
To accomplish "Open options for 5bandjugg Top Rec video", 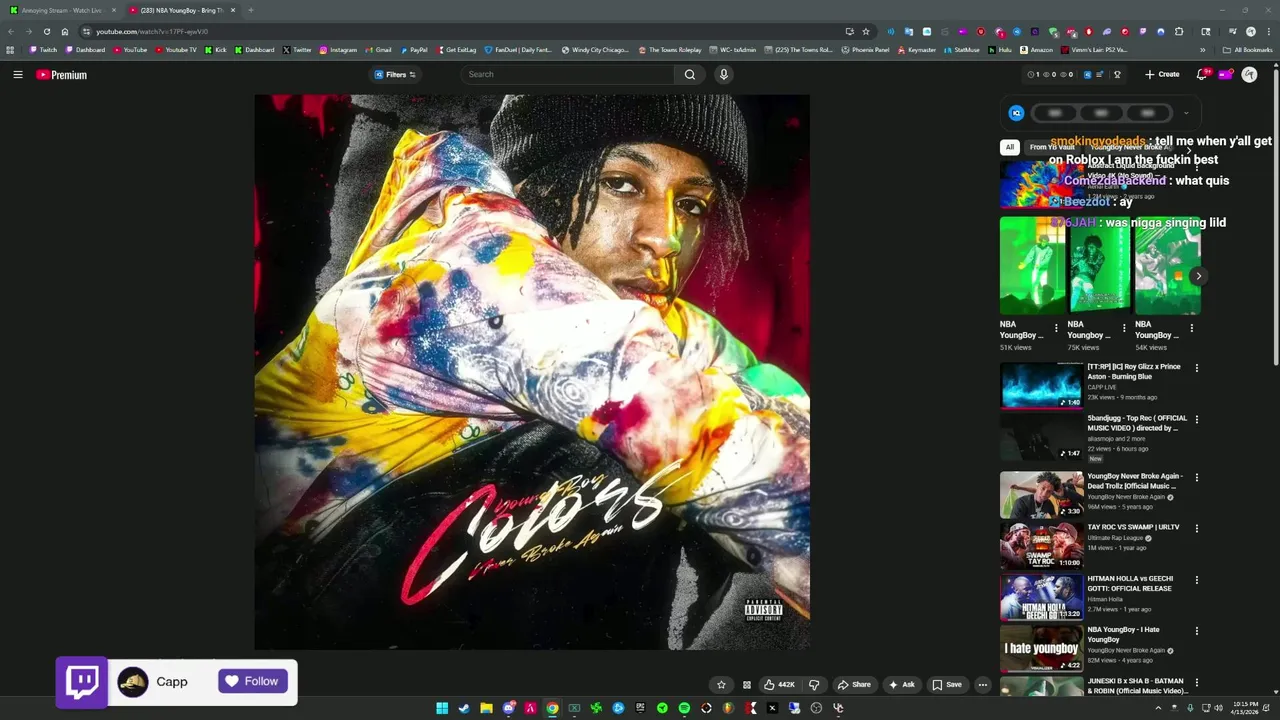I will (x=1196, y=419).
